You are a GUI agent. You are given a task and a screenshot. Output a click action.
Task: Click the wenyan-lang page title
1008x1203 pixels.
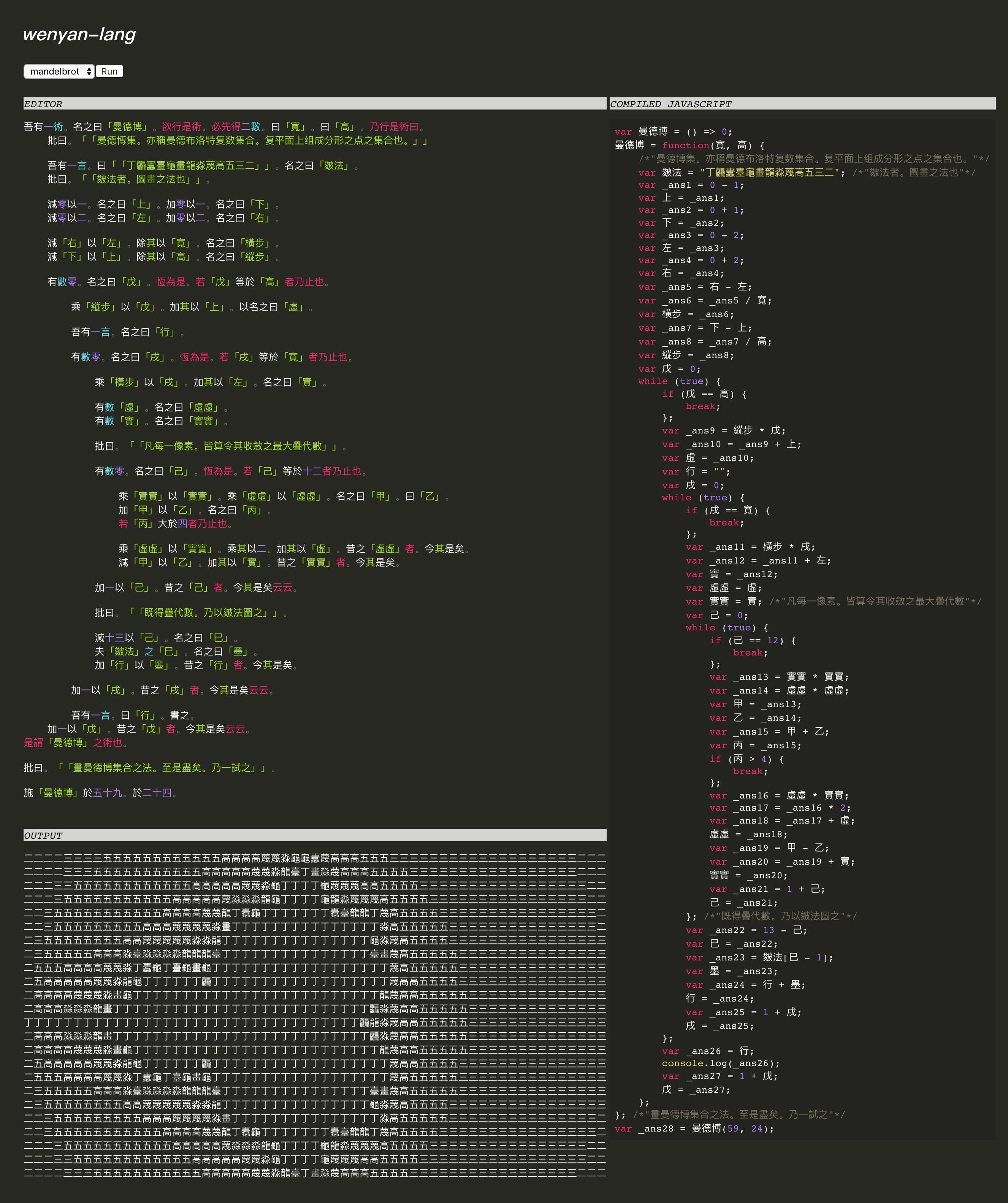[79, 34]
